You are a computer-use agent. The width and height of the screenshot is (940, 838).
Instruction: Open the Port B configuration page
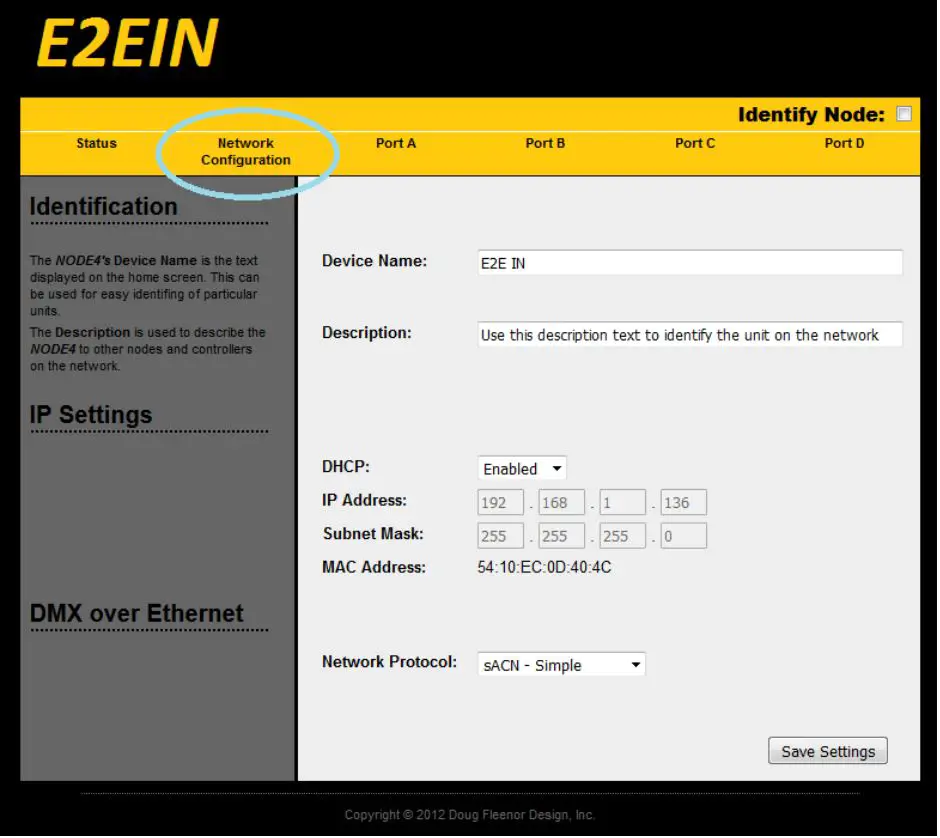point(545,143)
